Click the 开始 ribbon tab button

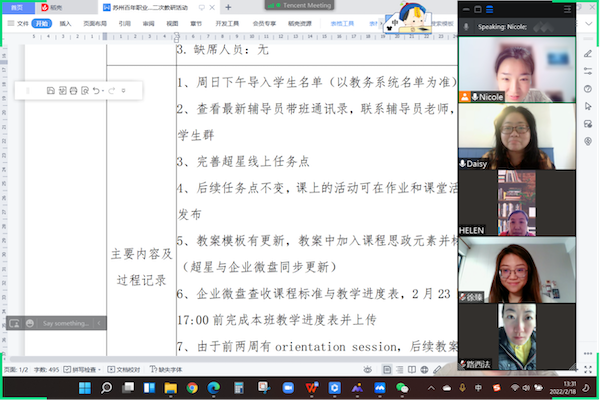(41, 21)
